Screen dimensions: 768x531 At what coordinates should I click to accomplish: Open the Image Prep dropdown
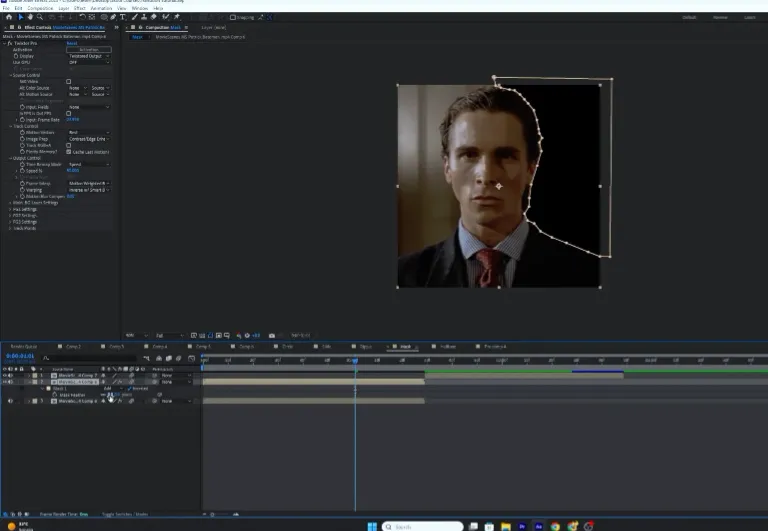(89, 139)
